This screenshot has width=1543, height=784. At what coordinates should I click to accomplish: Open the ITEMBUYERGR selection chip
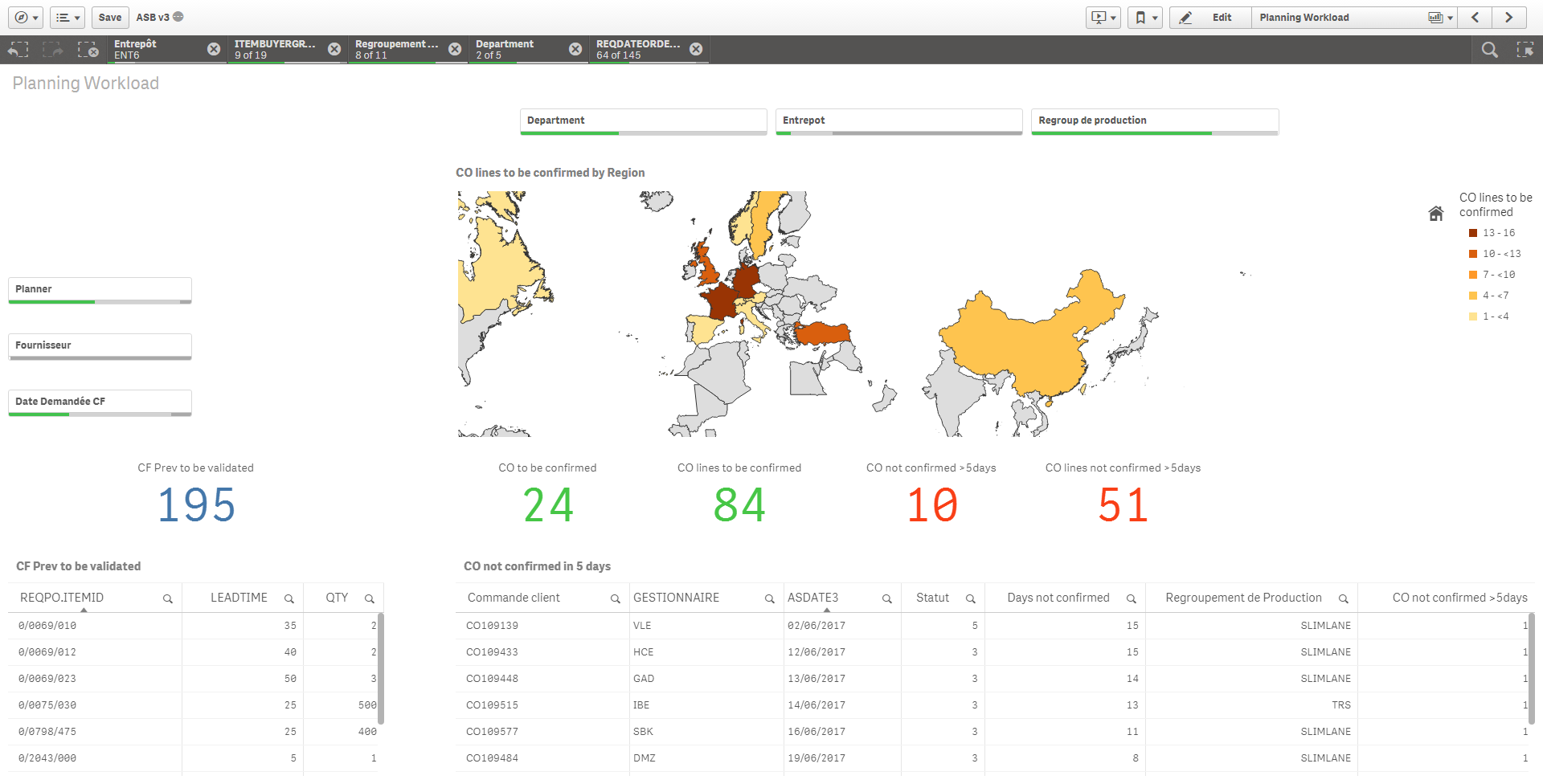tap(273, 49)
